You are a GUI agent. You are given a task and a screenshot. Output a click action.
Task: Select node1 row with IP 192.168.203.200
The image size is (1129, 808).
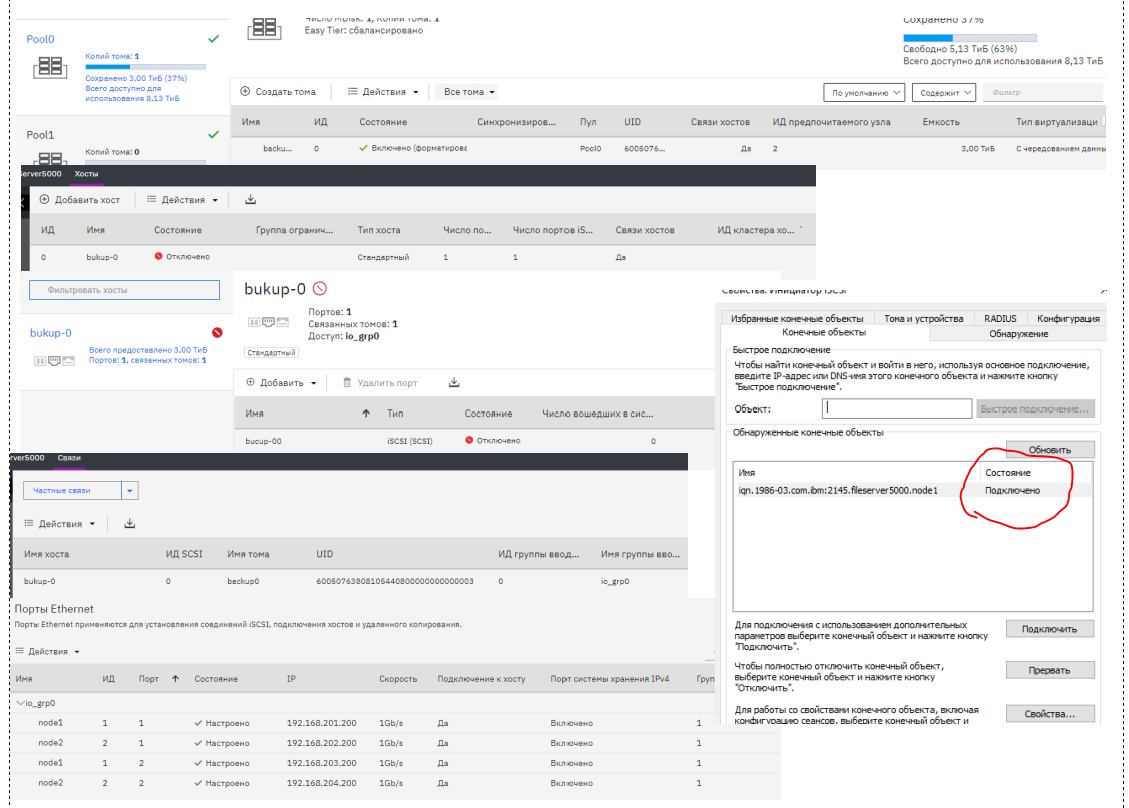tap(395, 763)
